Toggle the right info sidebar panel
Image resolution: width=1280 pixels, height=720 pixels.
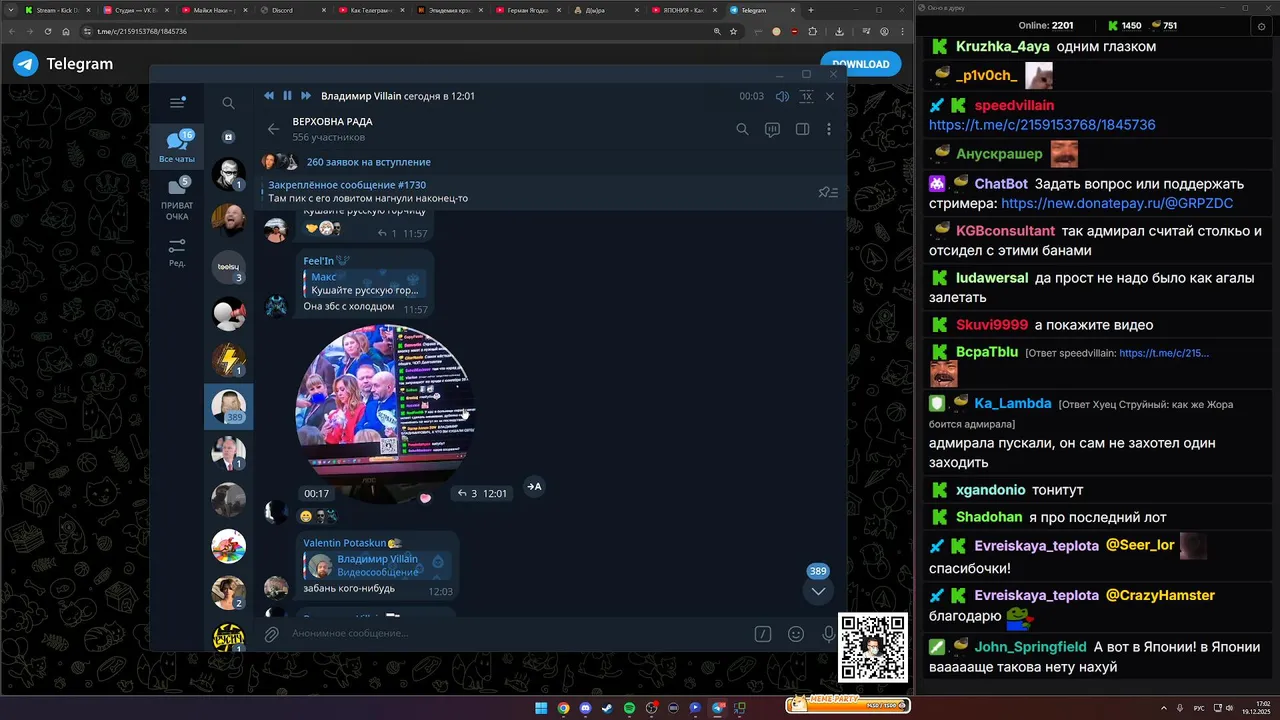[x=802, y=129]
